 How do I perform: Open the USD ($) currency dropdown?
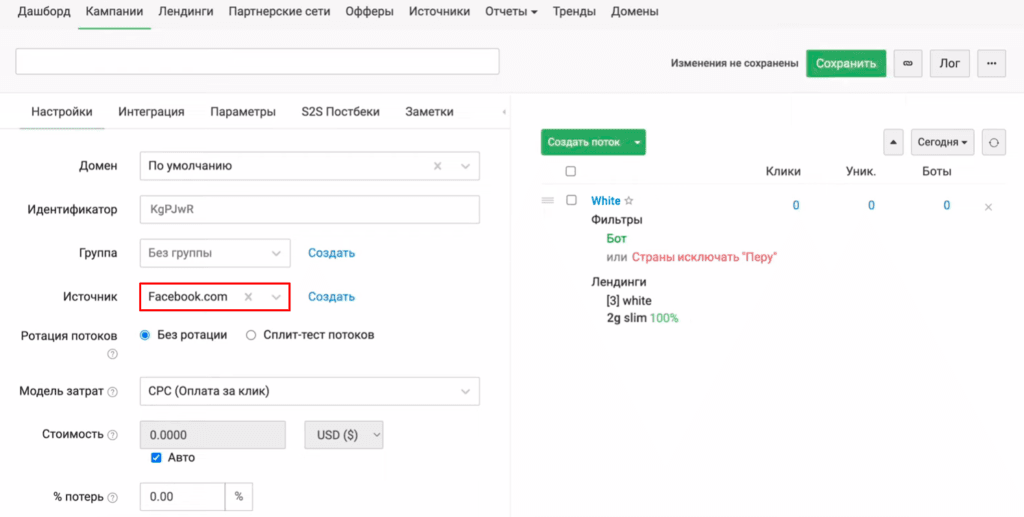[344, 435]
